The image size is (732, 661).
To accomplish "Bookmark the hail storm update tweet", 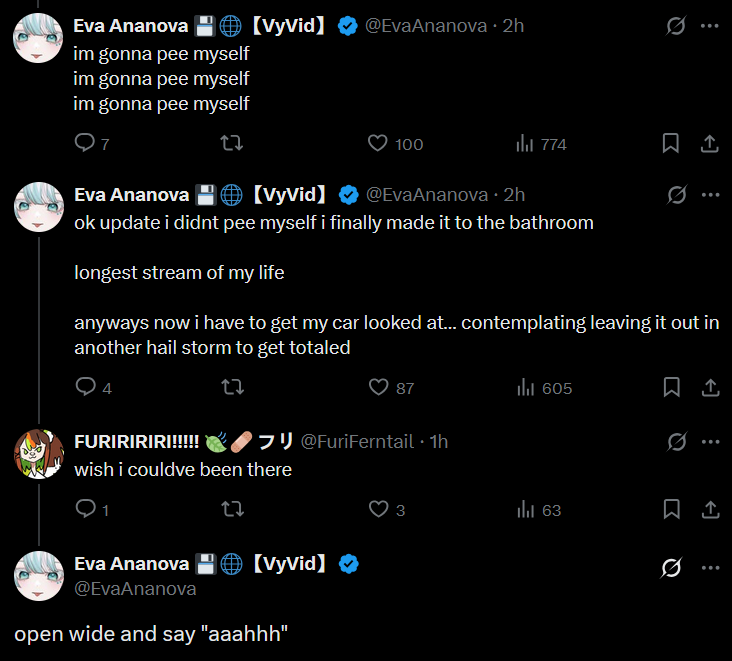I will click(671, 387).
